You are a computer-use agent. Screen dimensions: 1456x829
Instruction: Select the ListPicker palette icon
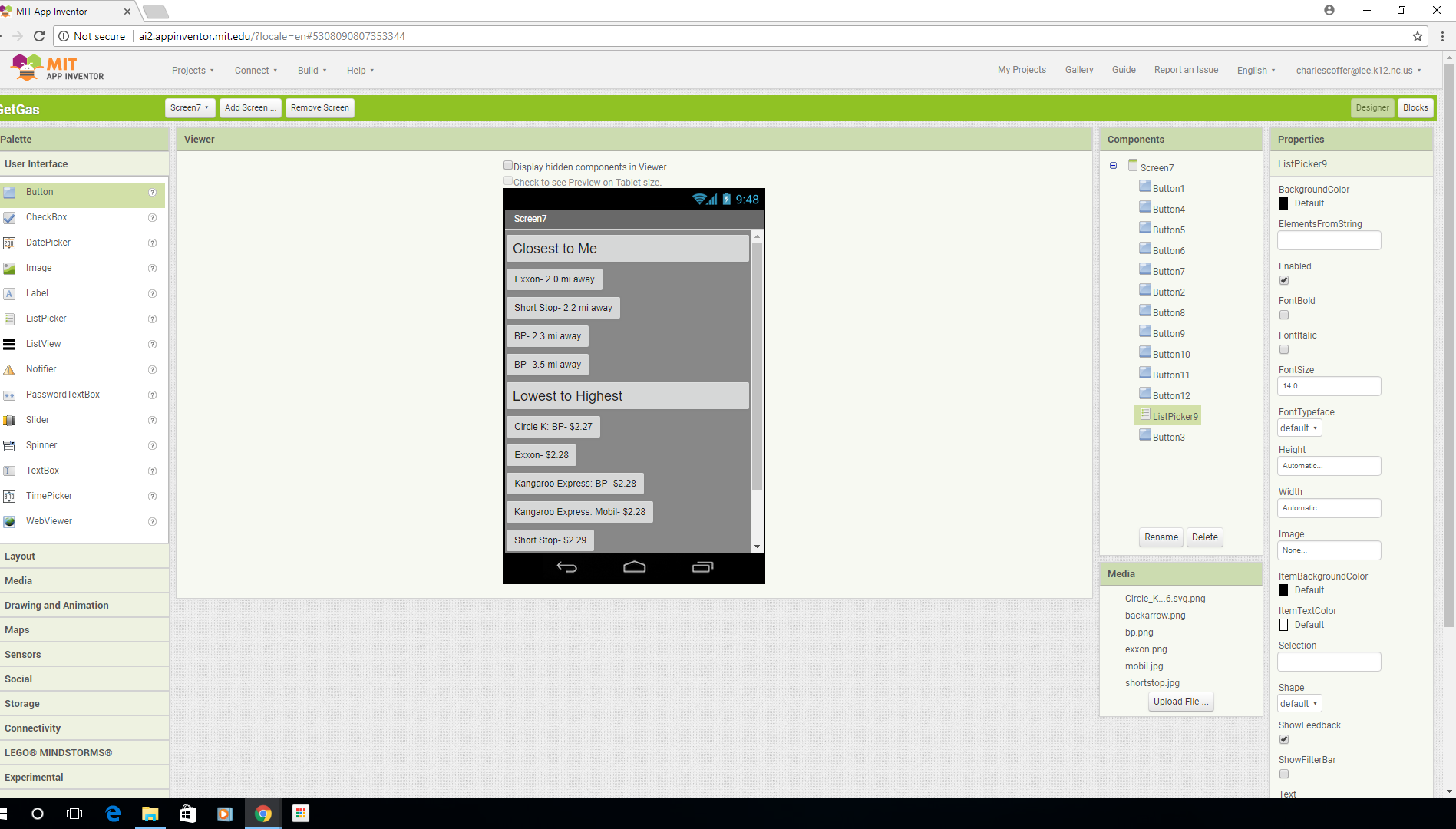9,319
